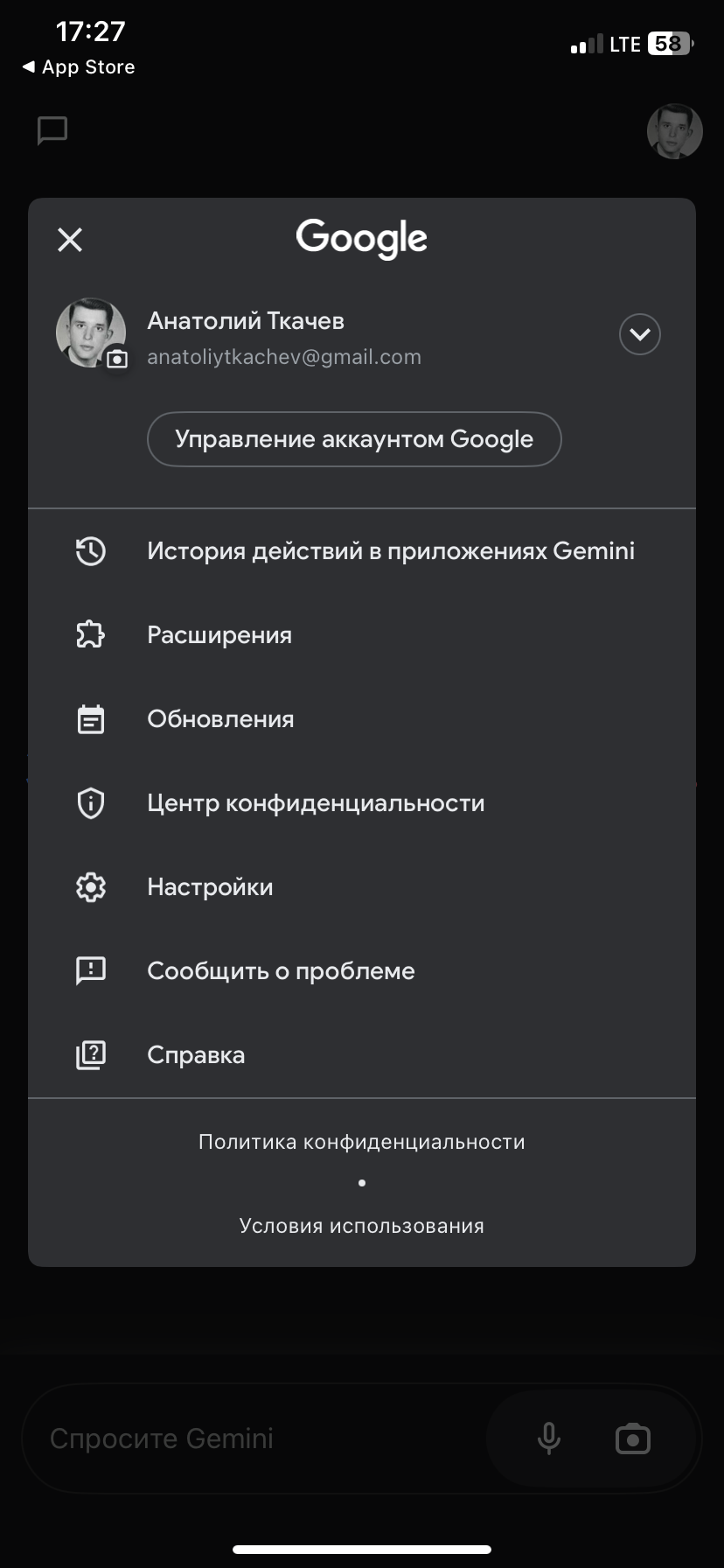Open Политика конфиденциальности link
This screenshot has width=724, height=1568.
[x=362, y=1142]
